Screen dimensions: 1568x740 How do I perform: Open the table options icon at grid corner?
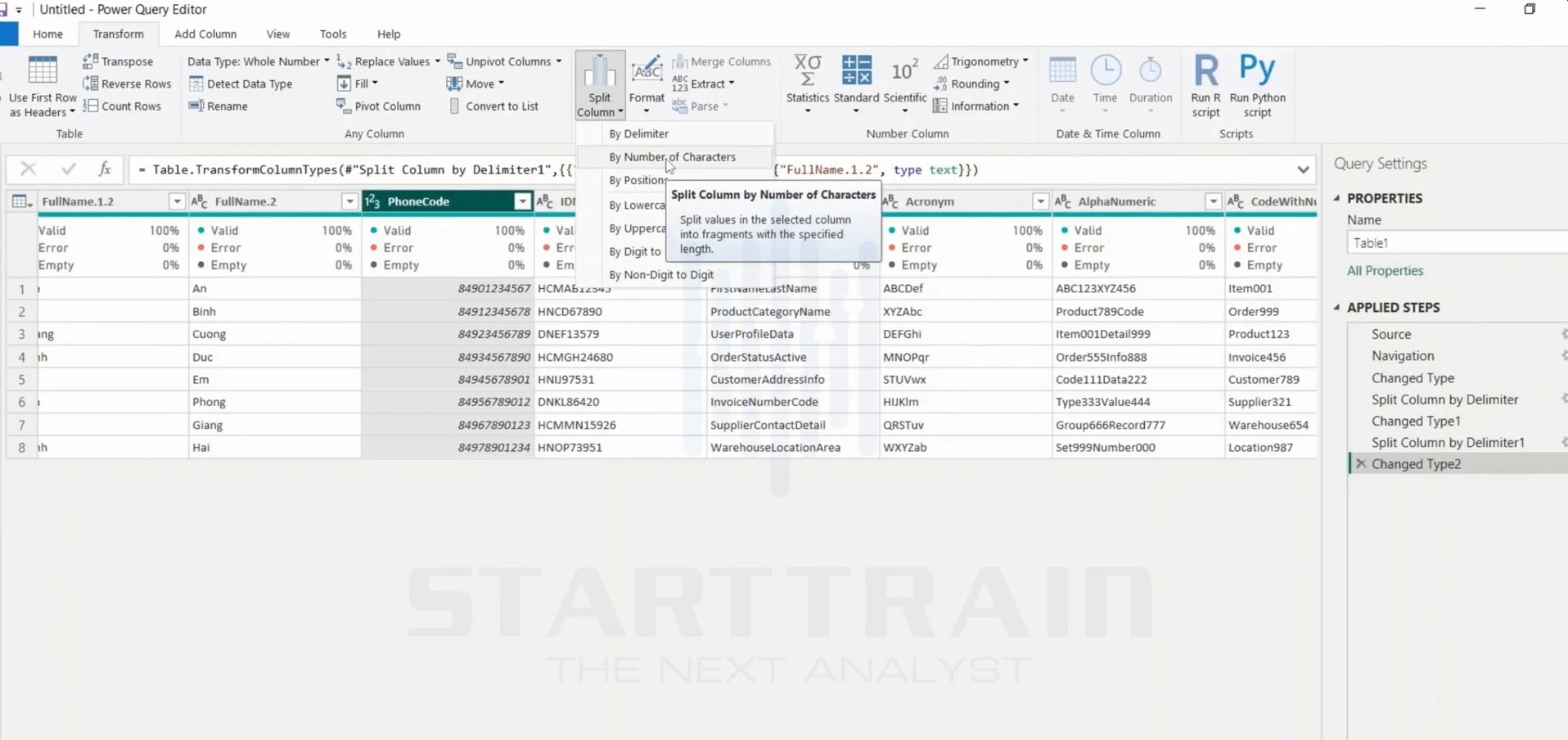pos(21,201)
